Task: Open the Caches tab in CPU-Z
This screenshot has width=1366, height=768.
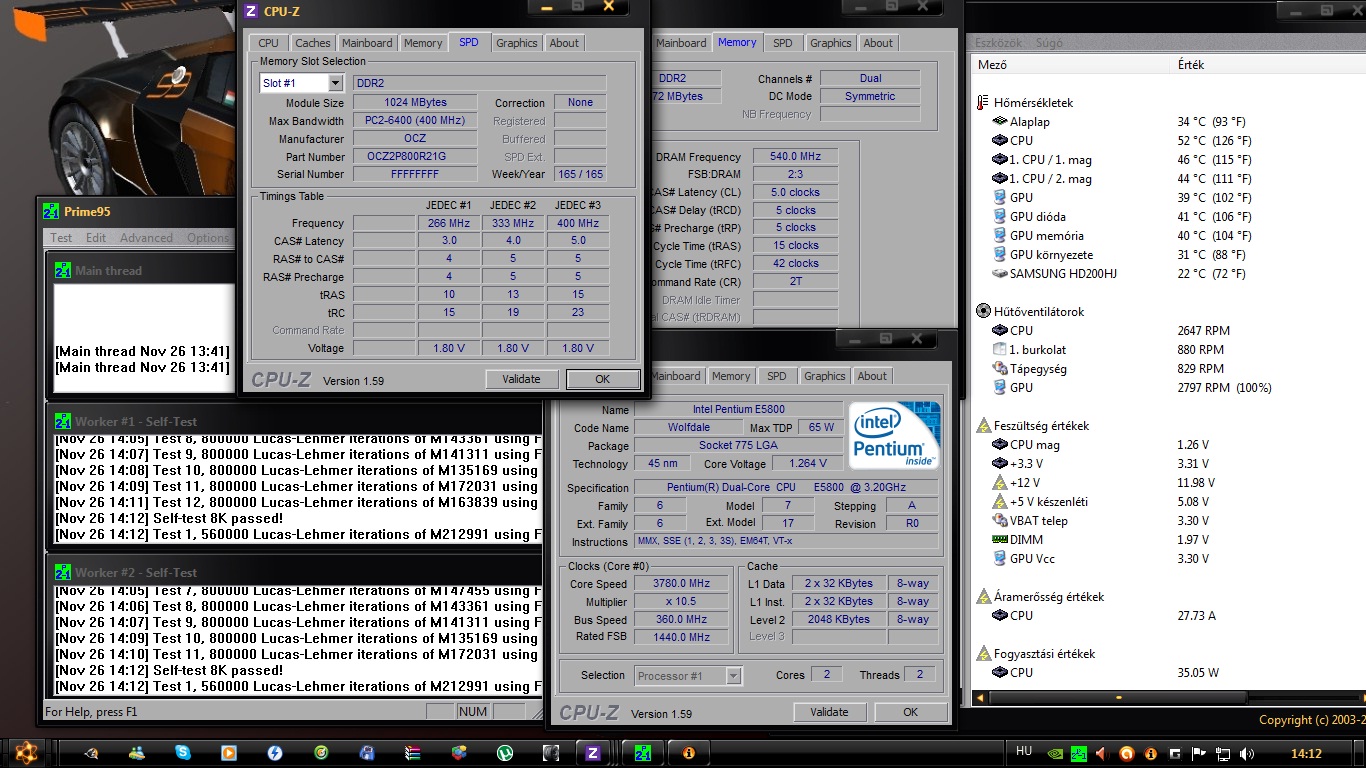Action: 312,43
